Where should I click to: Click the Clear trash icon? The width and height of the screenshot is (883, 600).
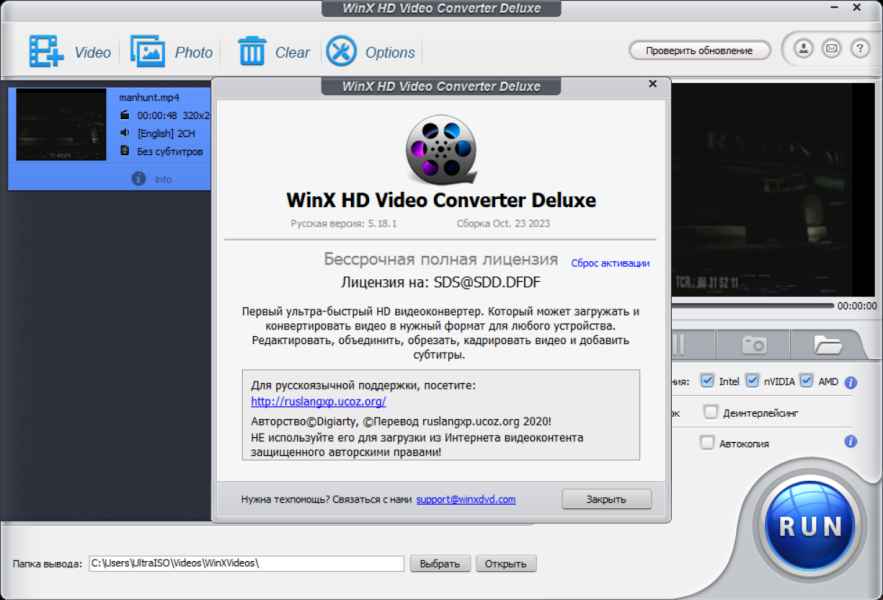click(252, 51)
